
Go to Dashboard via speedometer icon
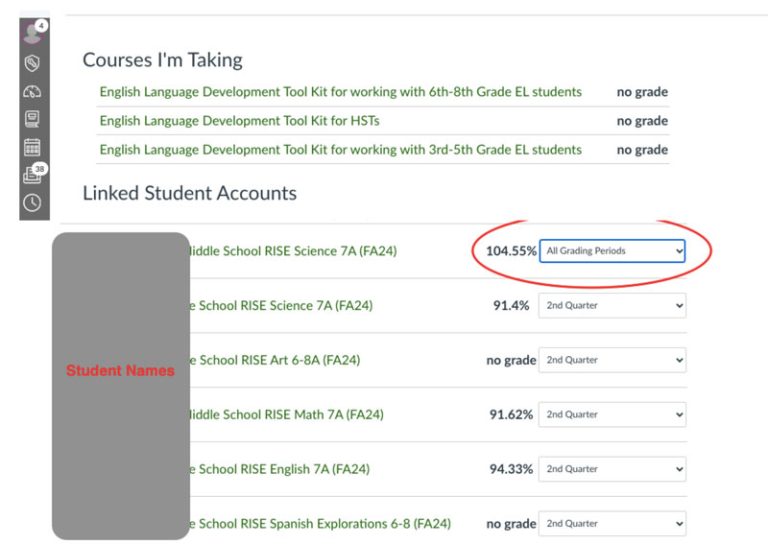[32, 91]
